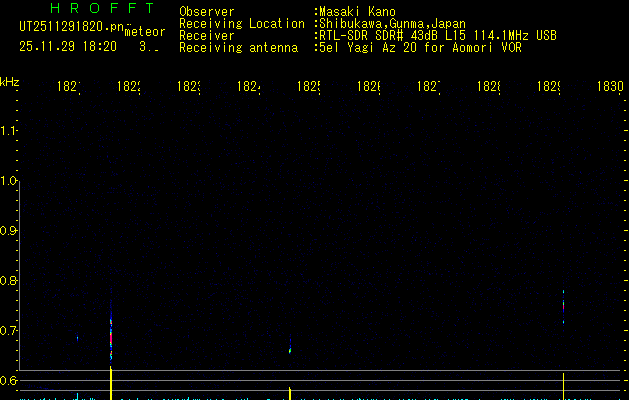Screen dimensions: 629x400
Task: Click the 0.6 frequency axis label
Action: [8, 380]
